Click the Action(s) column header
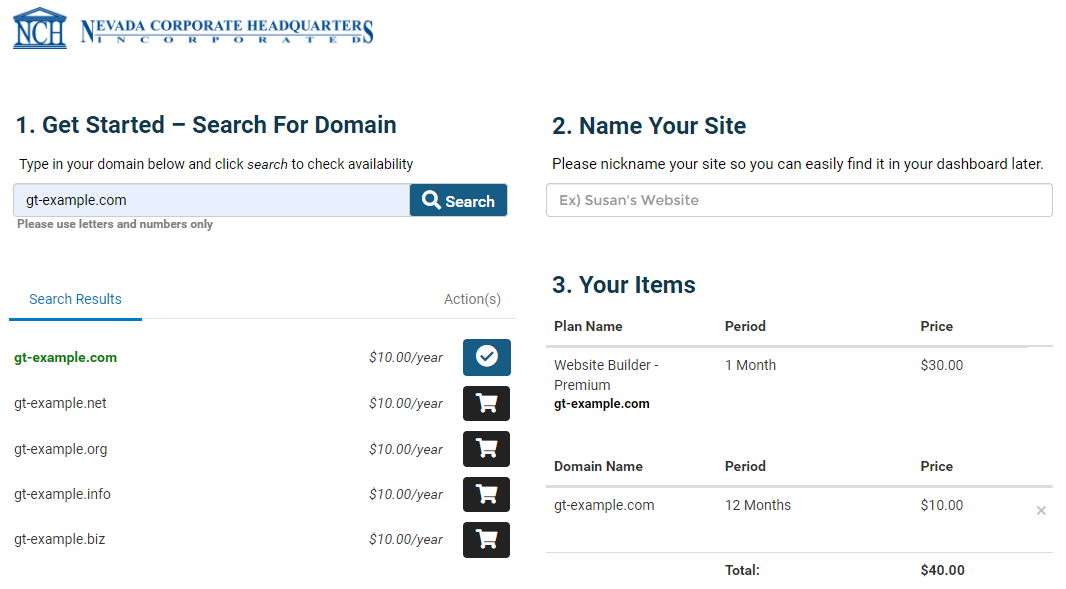 click(x=472, y=298)
